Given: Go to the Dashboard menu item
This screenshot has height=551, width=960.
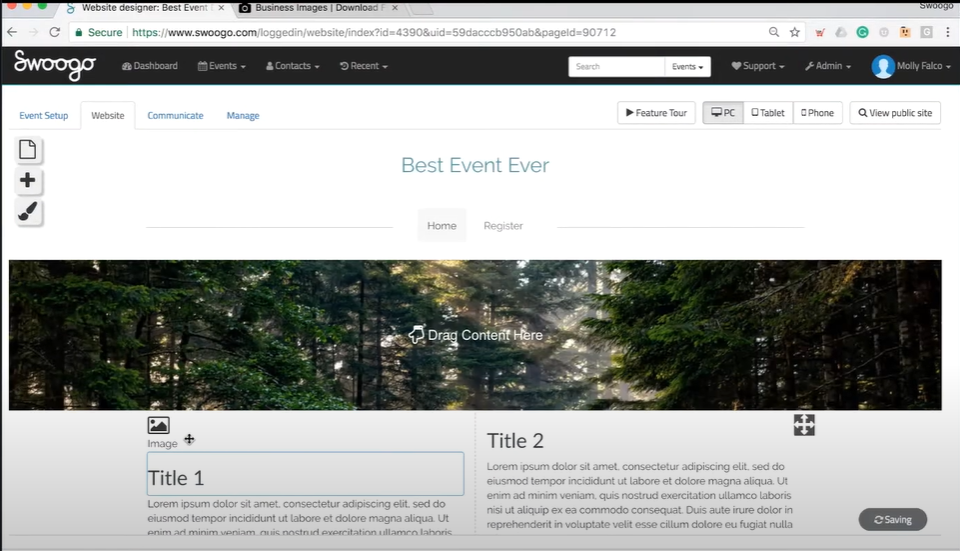Looking at the screenshot, I should pos(150,66).
